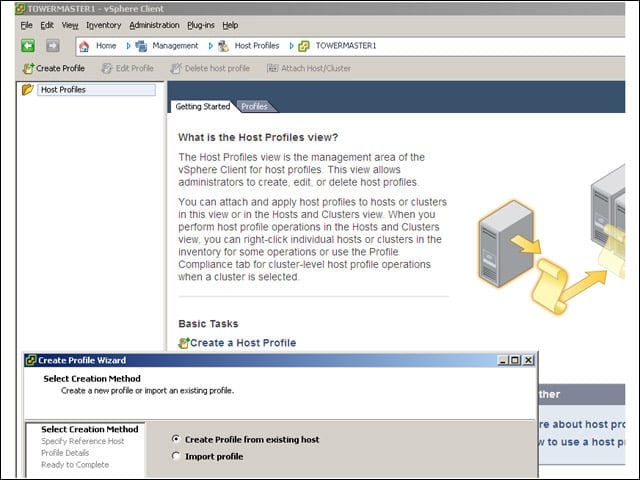Click the Edit Profile toolbar label

(135, 68)
